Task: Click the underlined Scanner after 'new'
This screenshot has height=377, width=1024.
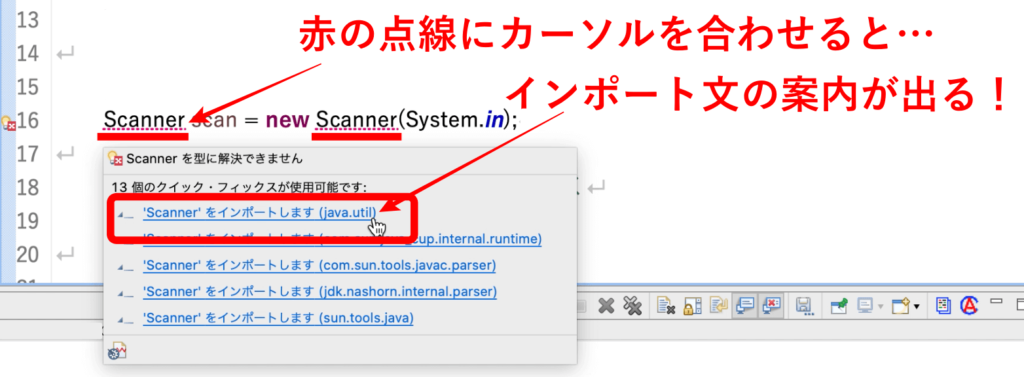Action: [357, 121]
